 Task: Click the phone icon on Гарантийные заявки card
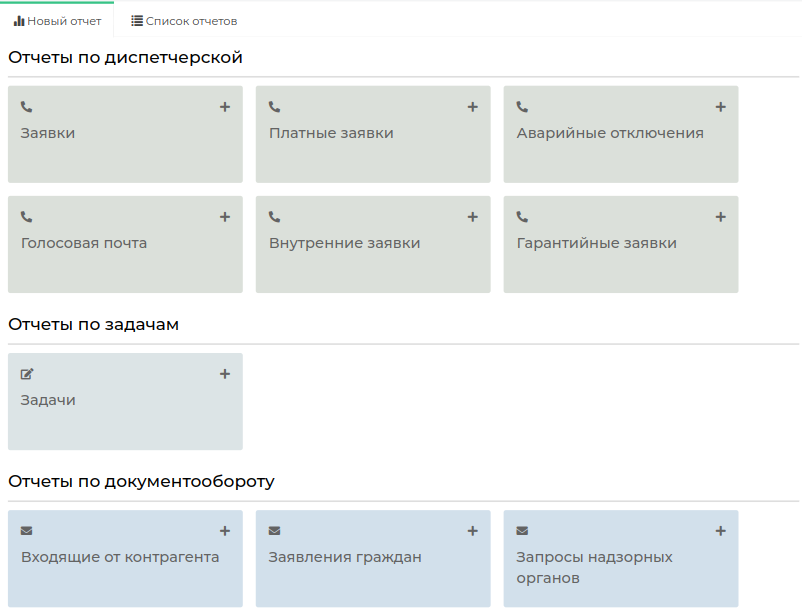522,217
